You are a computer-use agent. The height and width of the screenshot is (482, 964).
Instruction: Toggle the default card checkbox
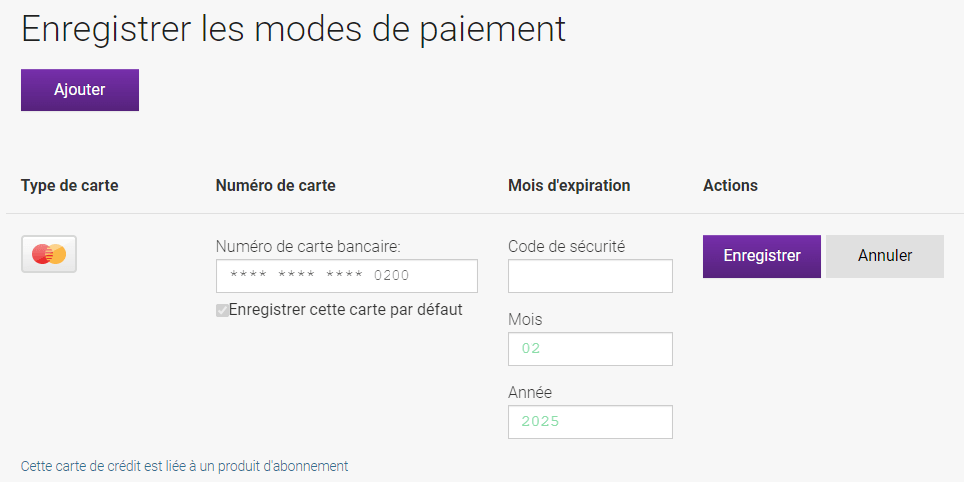point(222,310)
